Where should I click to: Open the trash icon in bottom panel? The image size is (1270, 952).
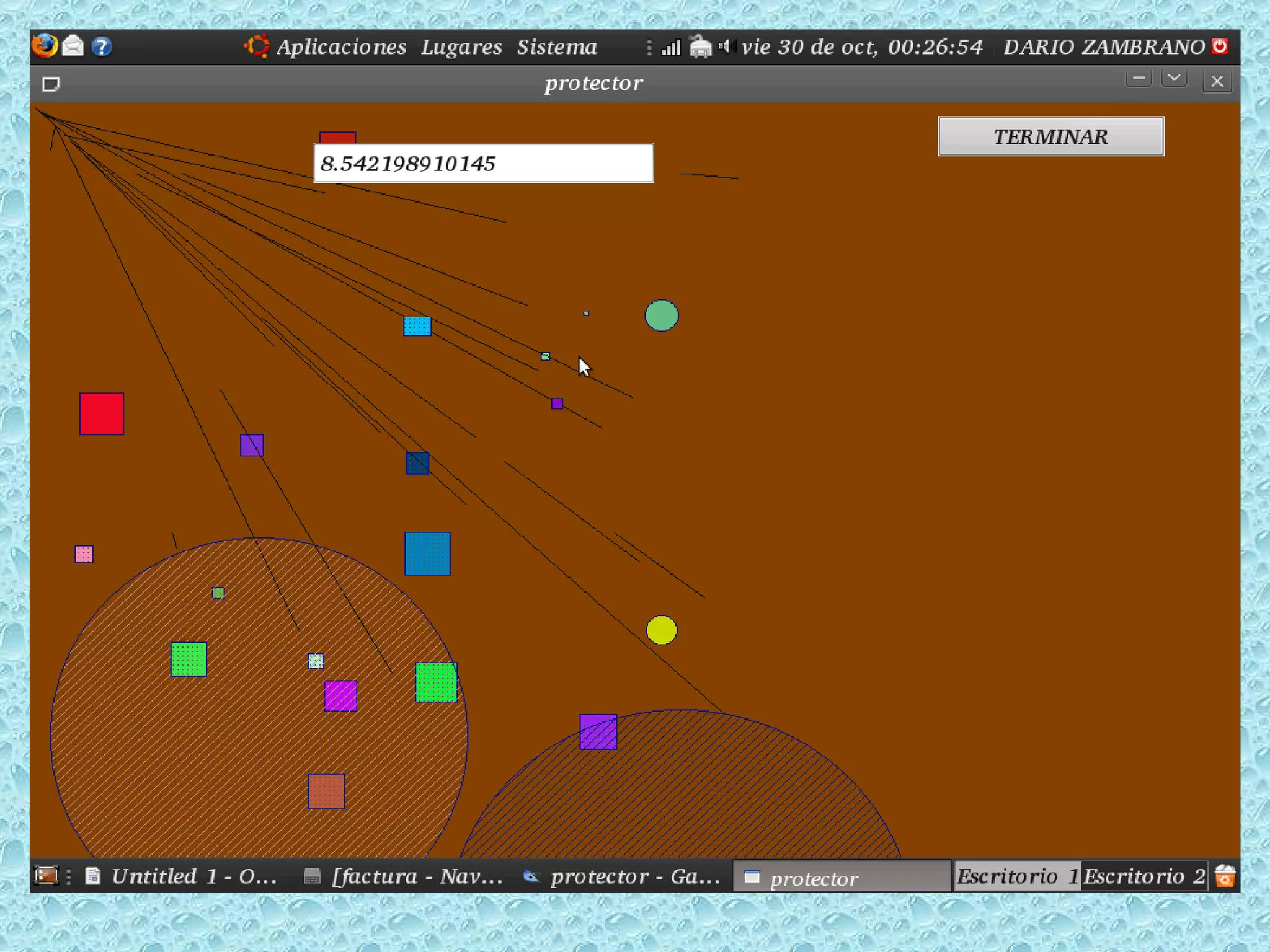point(1225,876)
